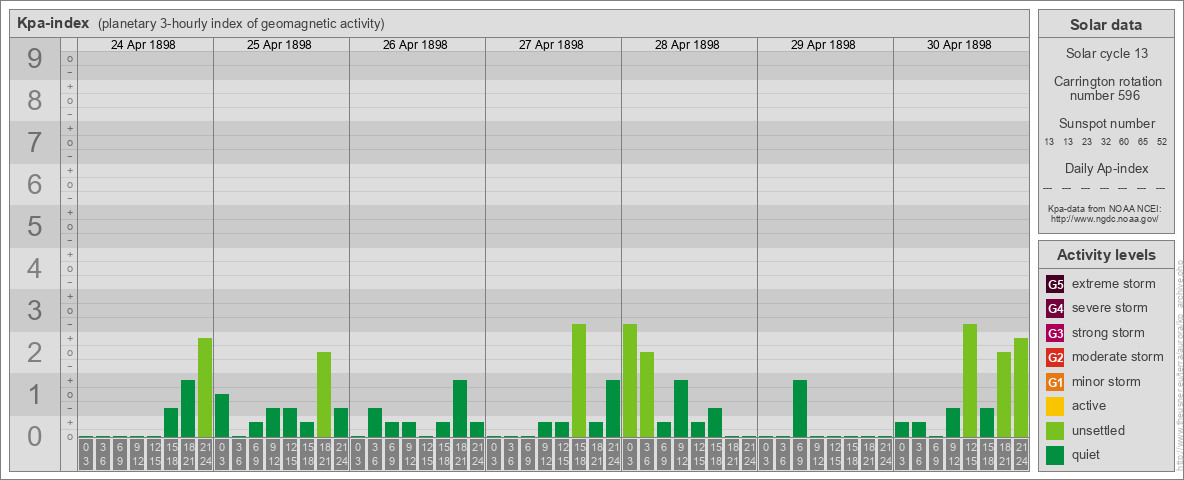Viewport: 1184px width, 480px height.
Task: Click the 'Kpa-index' chart title
Action: [54, 23]
